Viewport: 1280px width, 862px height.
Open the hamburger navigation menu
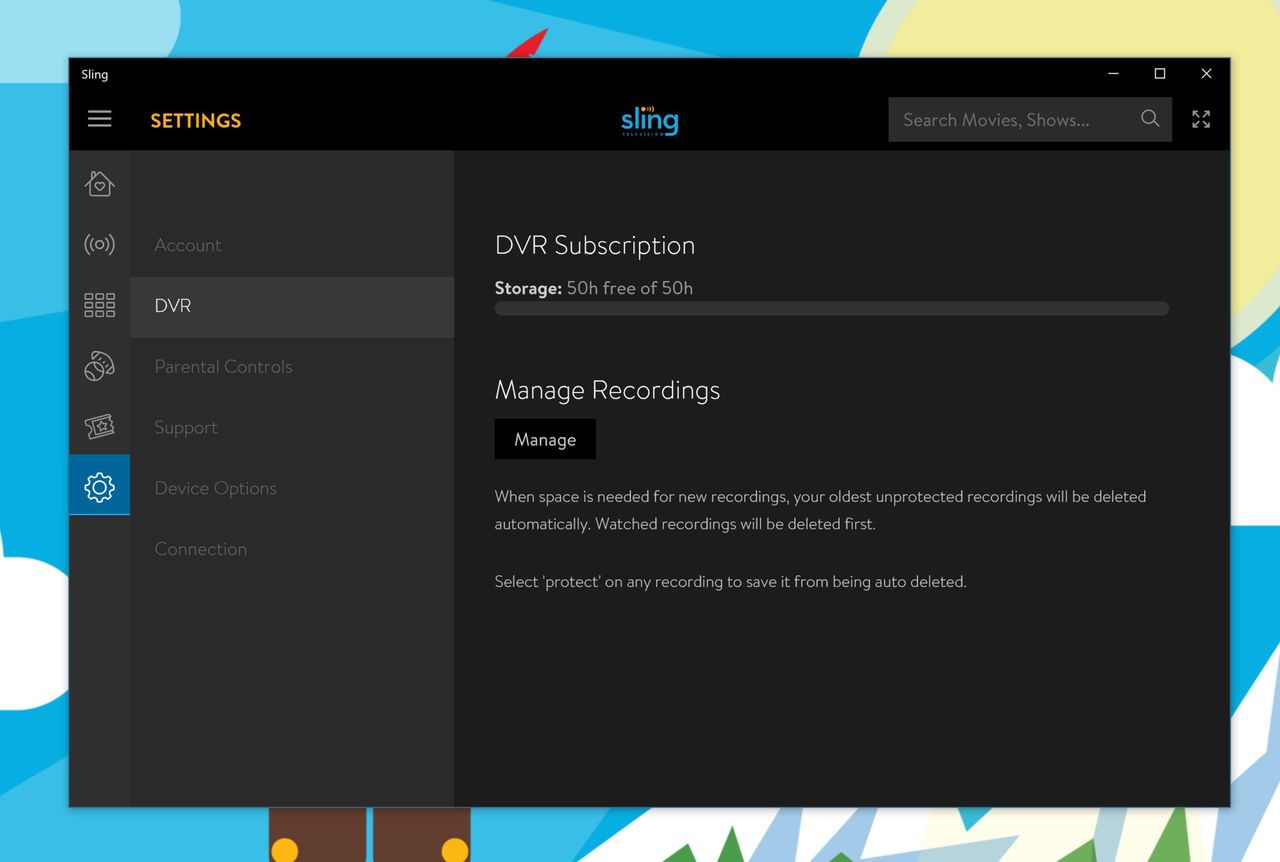coord(99,119)
